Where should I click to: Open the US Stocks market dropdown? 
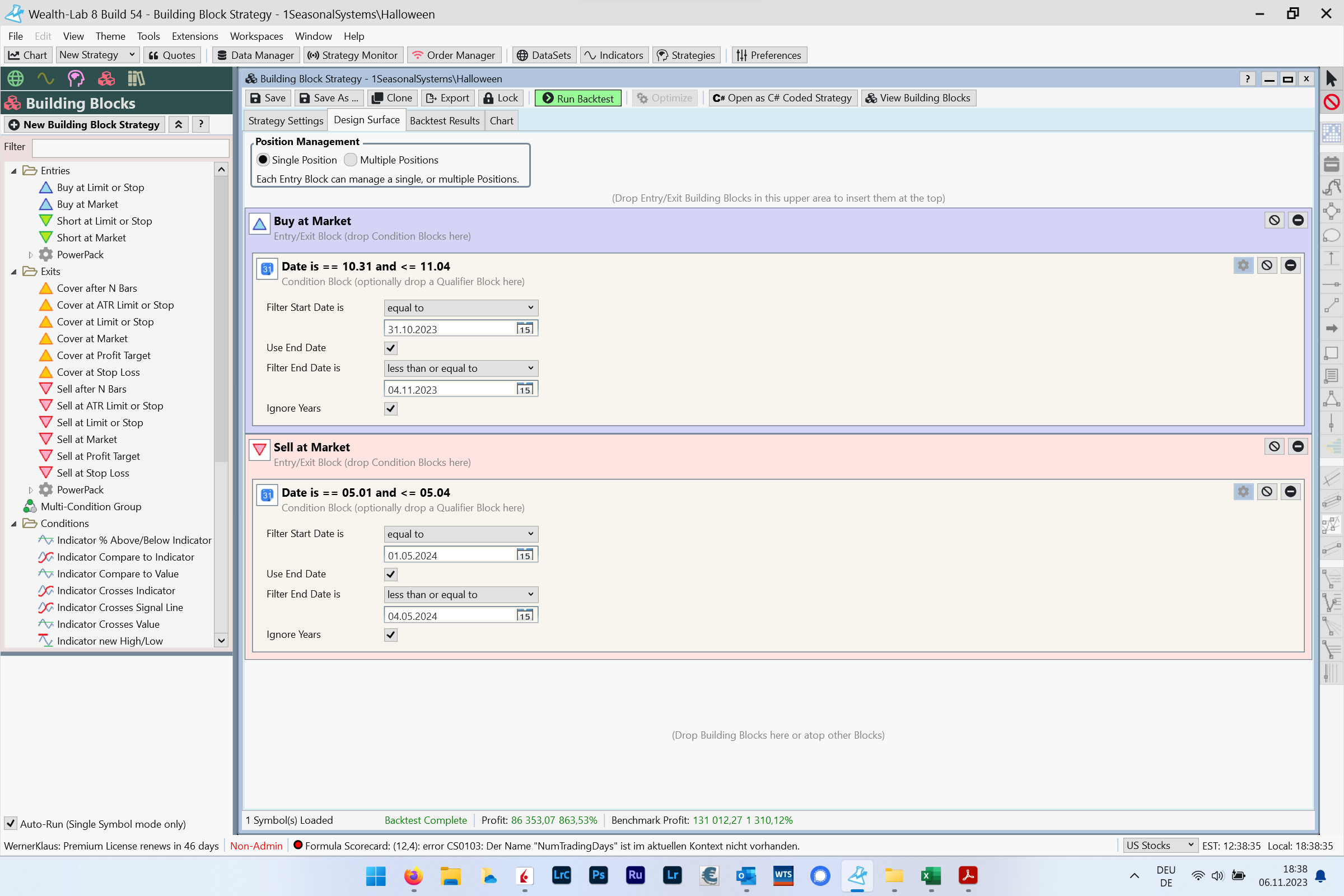1160,845
